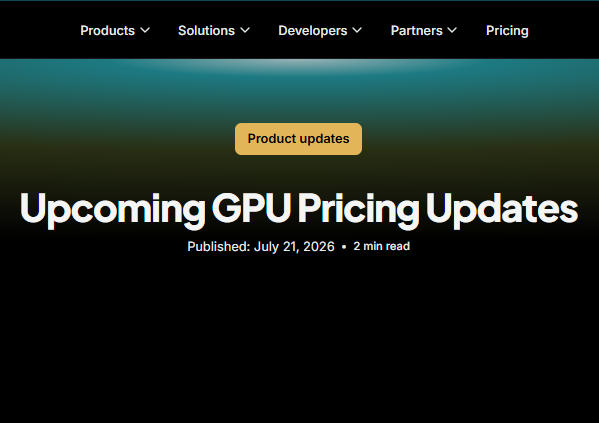Click the Published: July 21, 2026 date
Image resolution: width=599 pixels, height=423 pixels.
point(261,246)
